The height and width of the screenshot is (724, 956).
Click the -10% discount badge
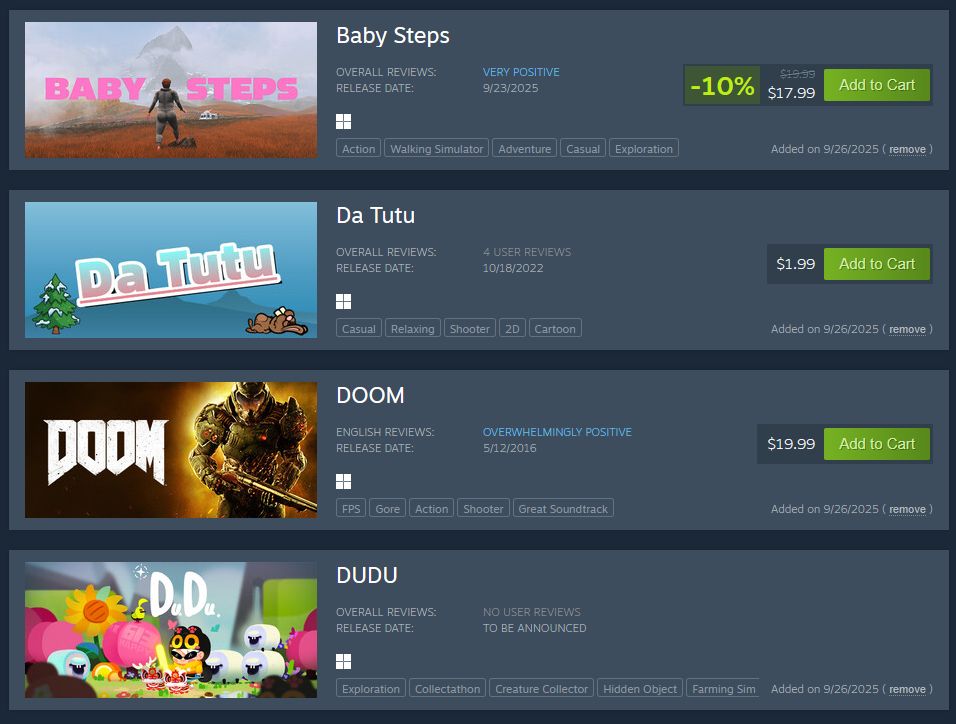click(x=722, y=85)
